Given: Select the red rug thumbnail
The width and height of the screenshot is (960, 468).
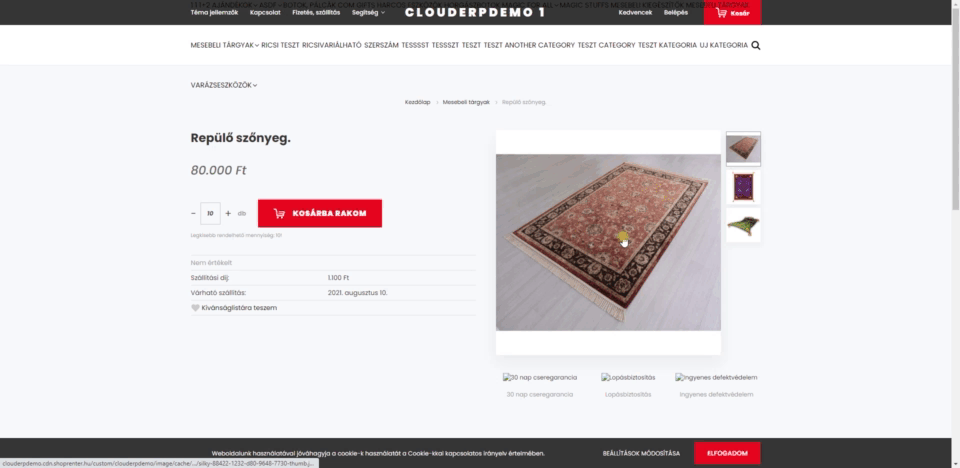Looking at the screenshot, I should [x=743, y=149].
